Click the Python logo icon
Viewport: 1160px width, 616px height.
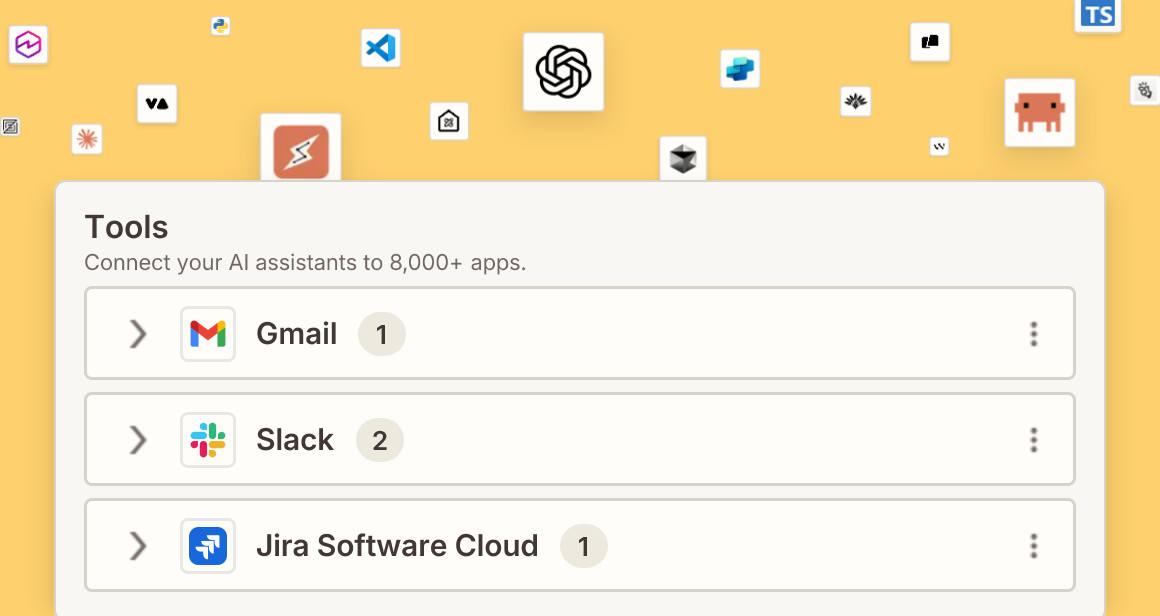point(220,26)
